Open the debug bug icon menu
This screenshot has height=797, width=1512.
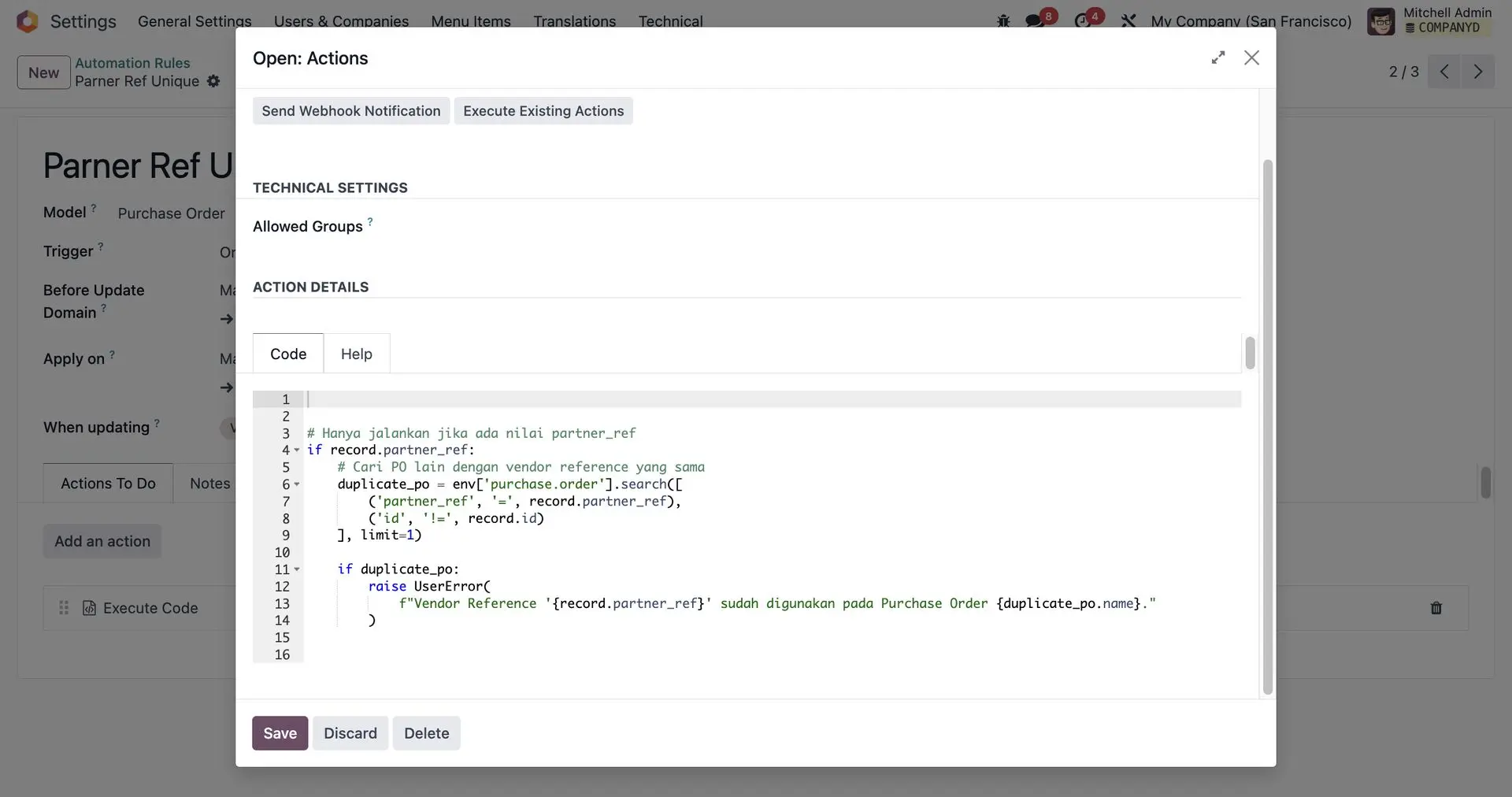(x=1003, y=21)
